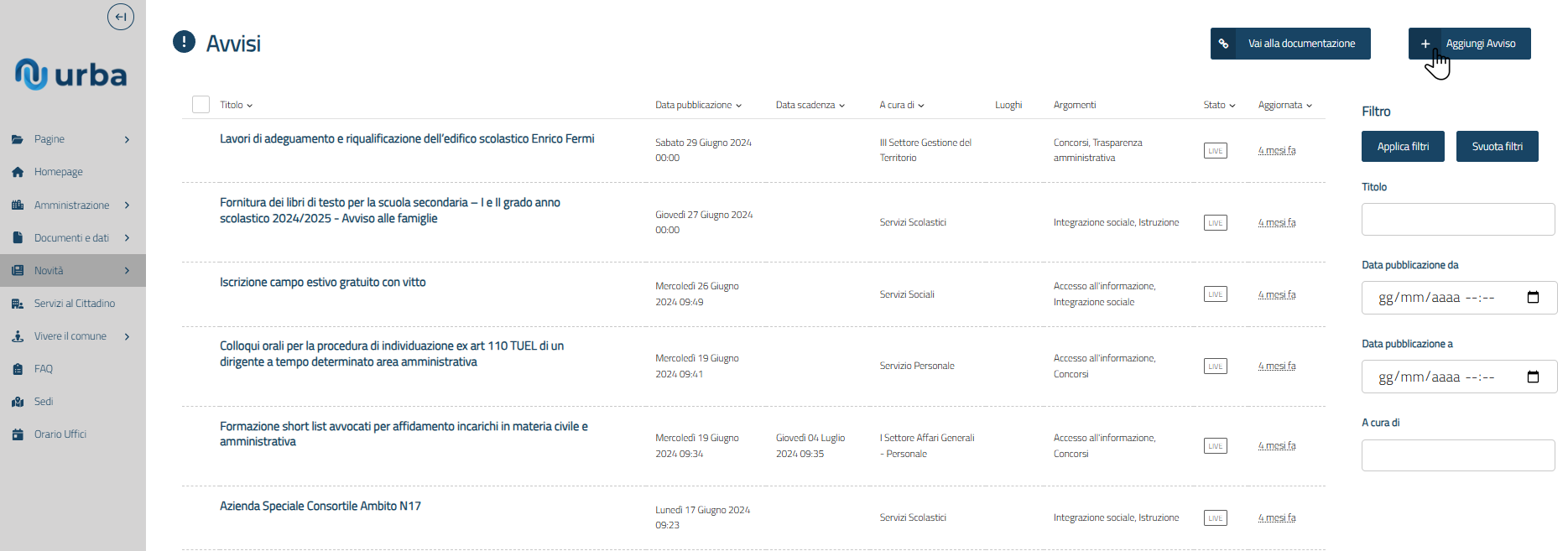Open the Novità menu item
This screenshot has width=1568, height=551.
pos(49,271)
